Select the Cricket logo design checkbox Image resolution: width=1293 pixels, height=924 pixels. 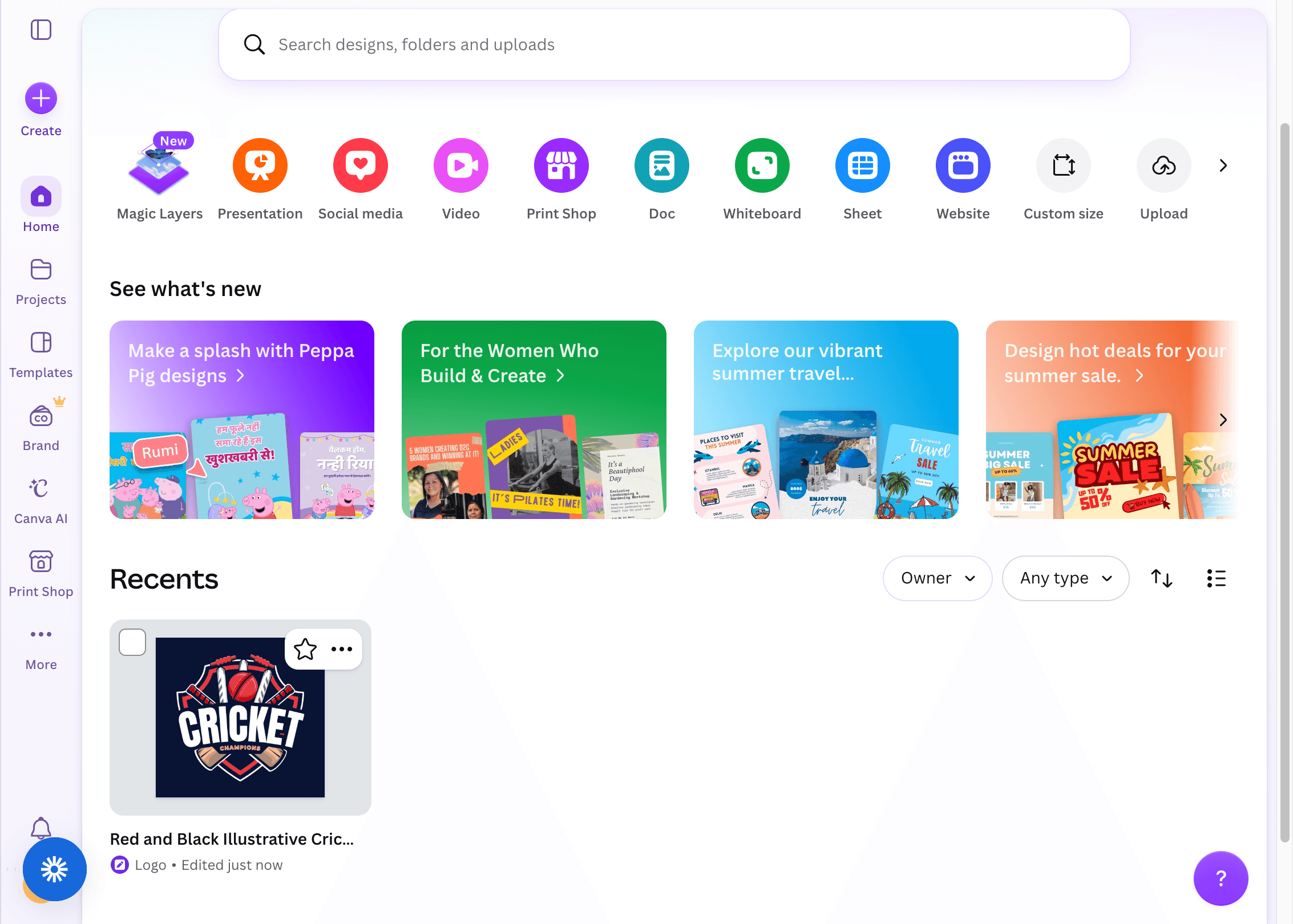point(132,642)
